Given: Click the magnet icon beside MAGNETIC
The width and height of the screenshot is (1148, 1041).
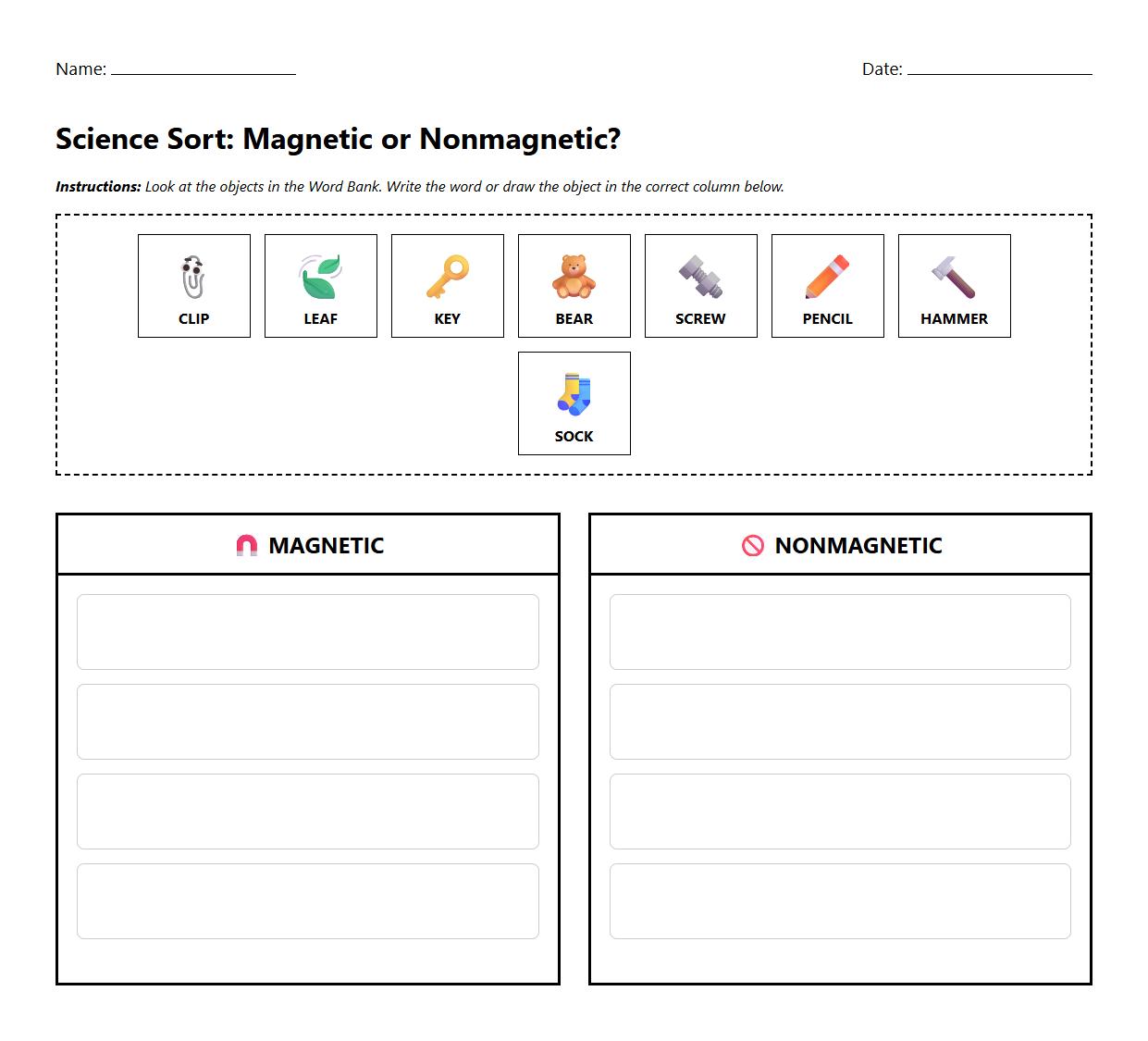Looking at the screenshot, I should (247, 545).
